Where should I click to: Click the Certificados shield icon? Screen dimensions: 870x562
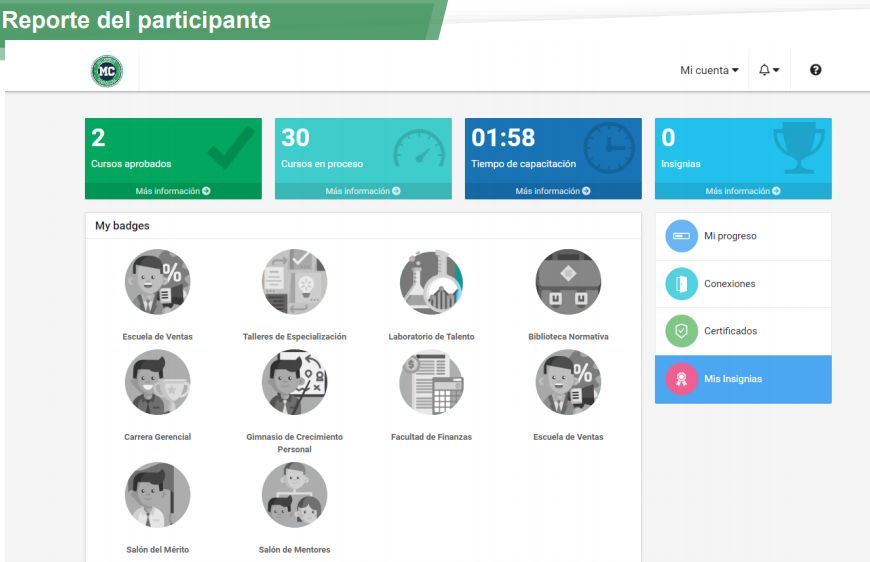(681, 331)
